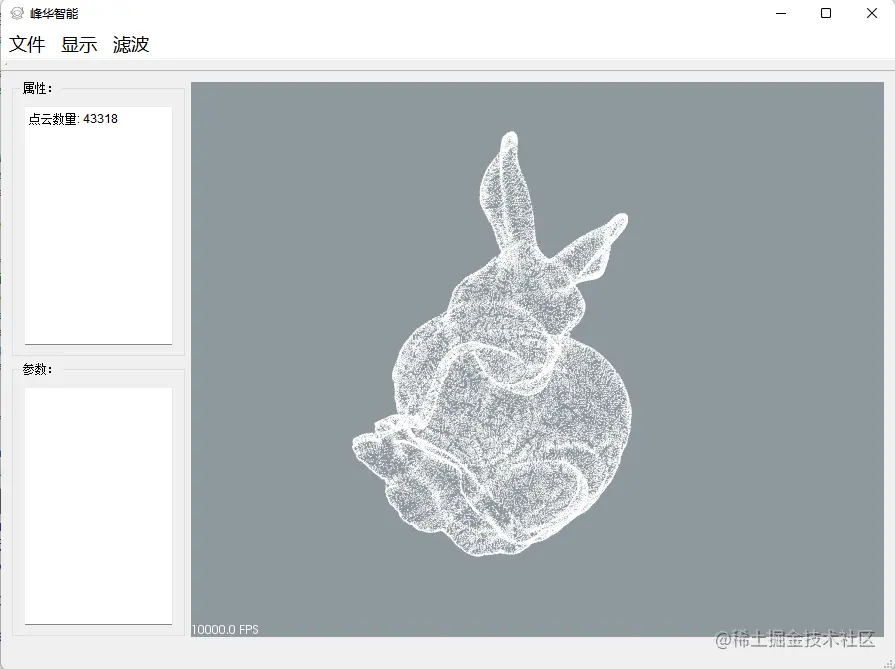Image resolution: width=895 pixels, height=669 pixels.
Task: Click the 属性: group label
Action: tap(38, 88)
